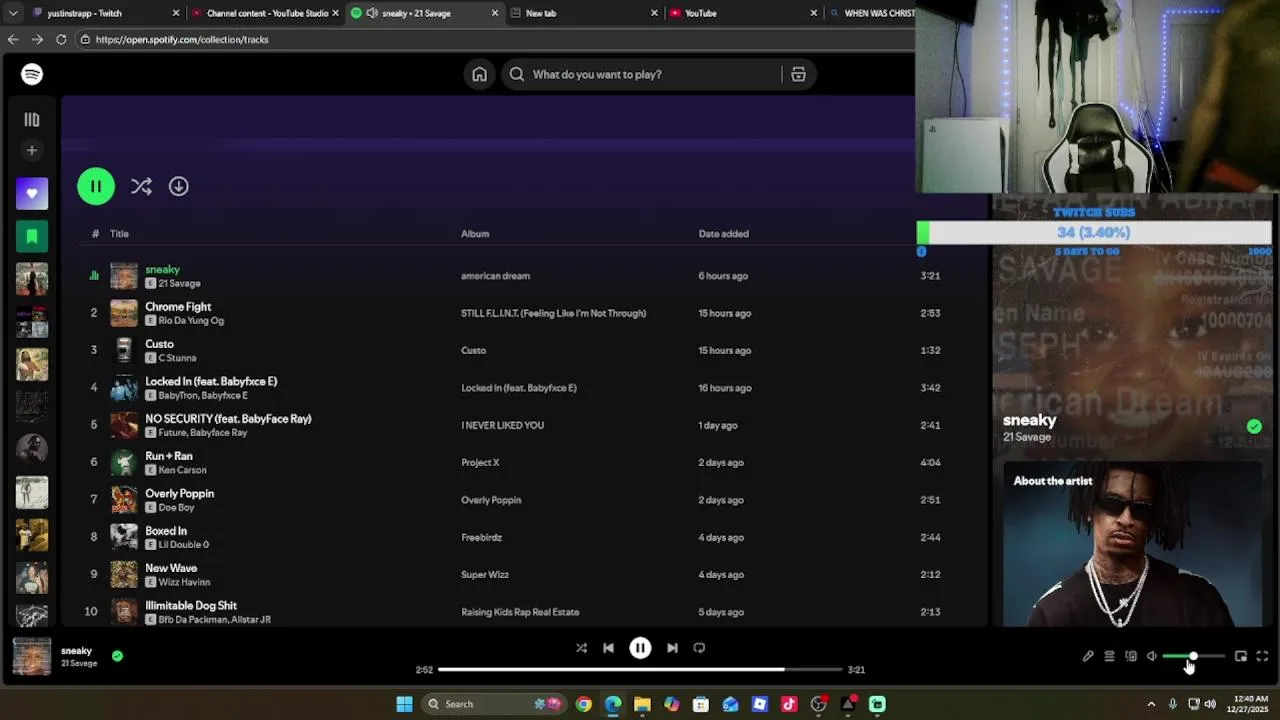This screenshot has width=1280, height=720.
Task: Select the track 'New Wave'
Action: point(171,568)
